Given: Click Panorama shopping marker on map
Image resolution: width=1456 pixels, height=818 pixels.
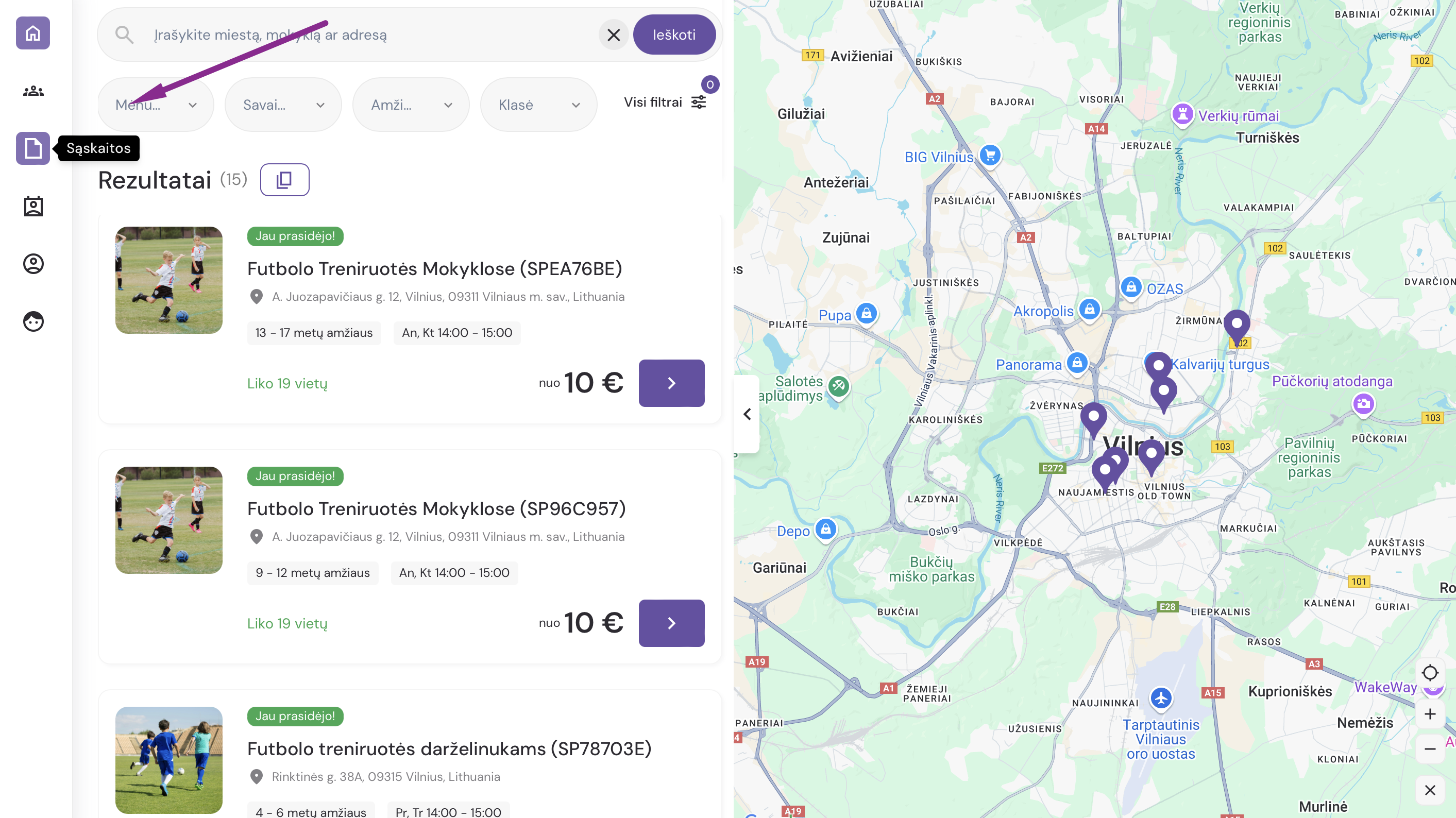Looking at the screenshot, I should (x=1077, y=363).
